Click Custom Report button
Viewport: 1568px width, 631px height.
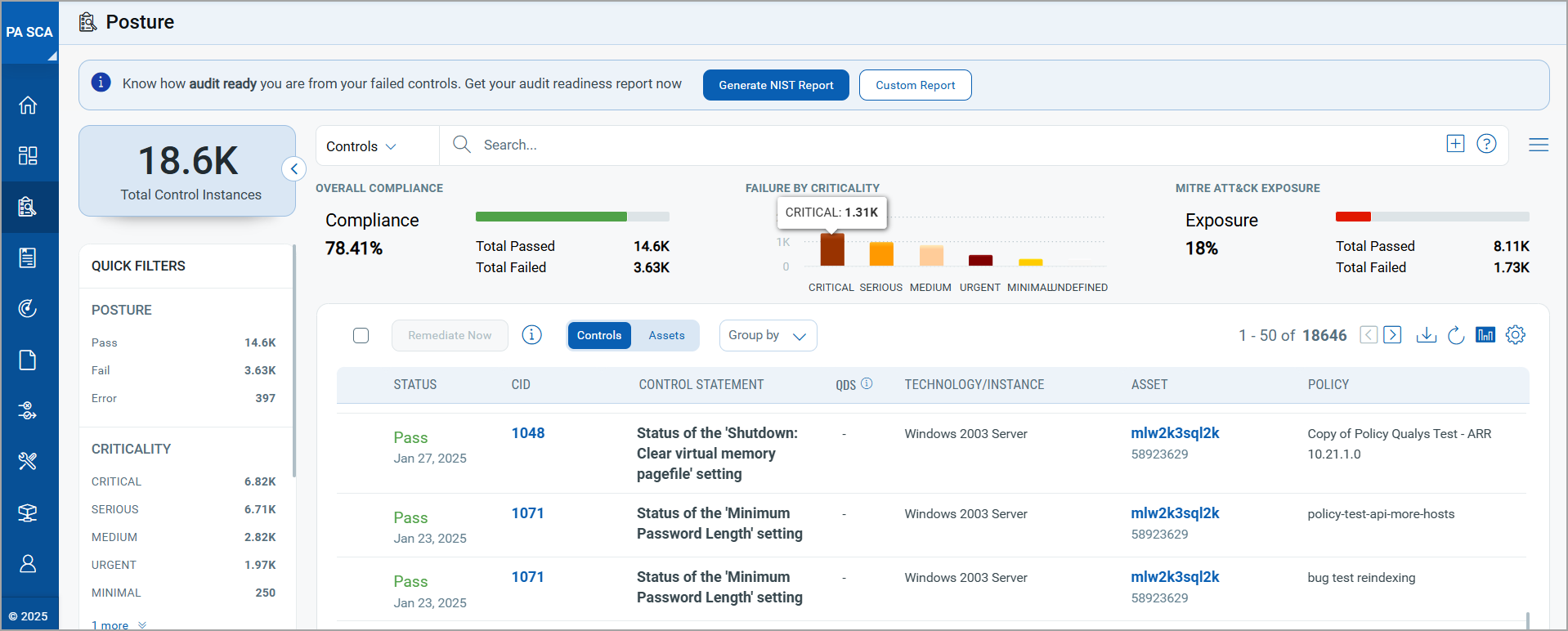click(915, 85)
